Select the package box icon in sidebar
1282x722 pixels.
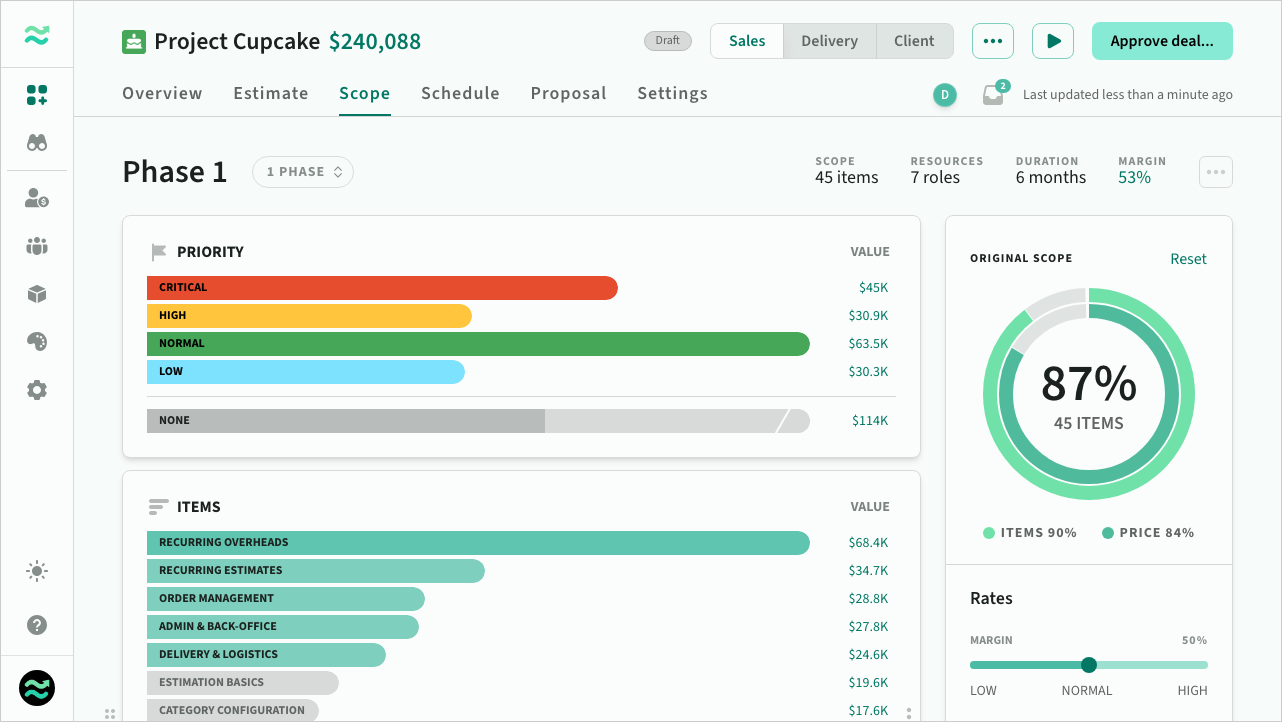click(x=37, y=294)
